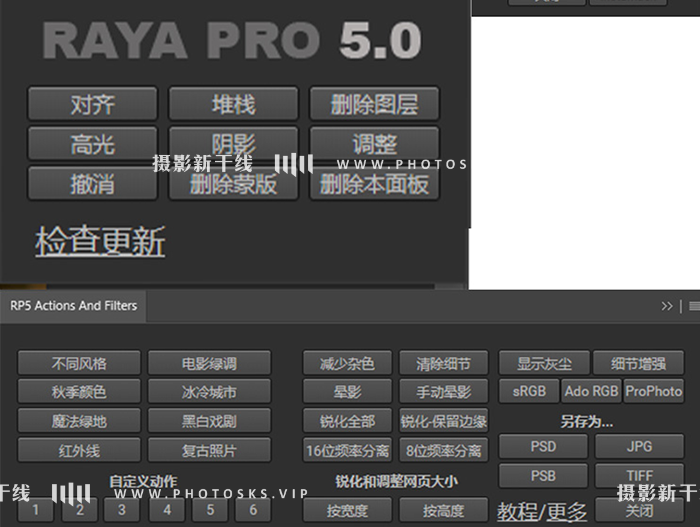Click the 删除蒙版 button
700x527 pixels.
233,184
